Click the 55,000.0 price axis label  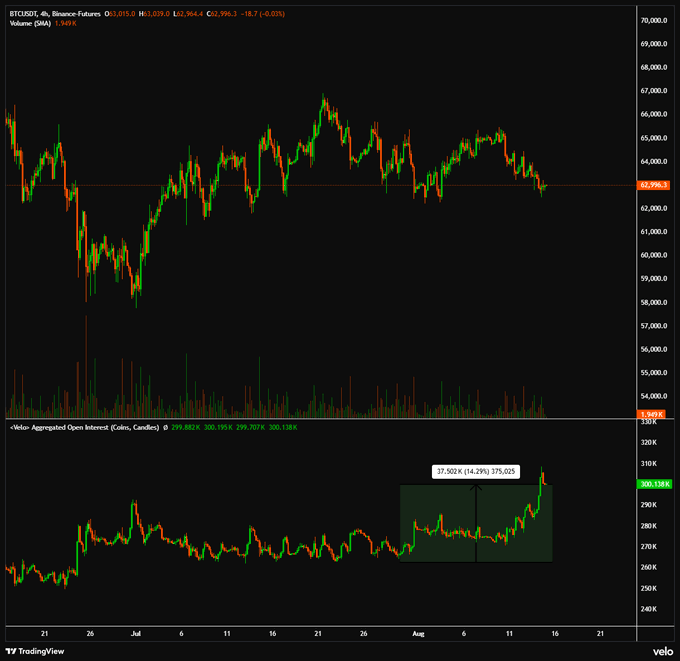coord(654,373)
